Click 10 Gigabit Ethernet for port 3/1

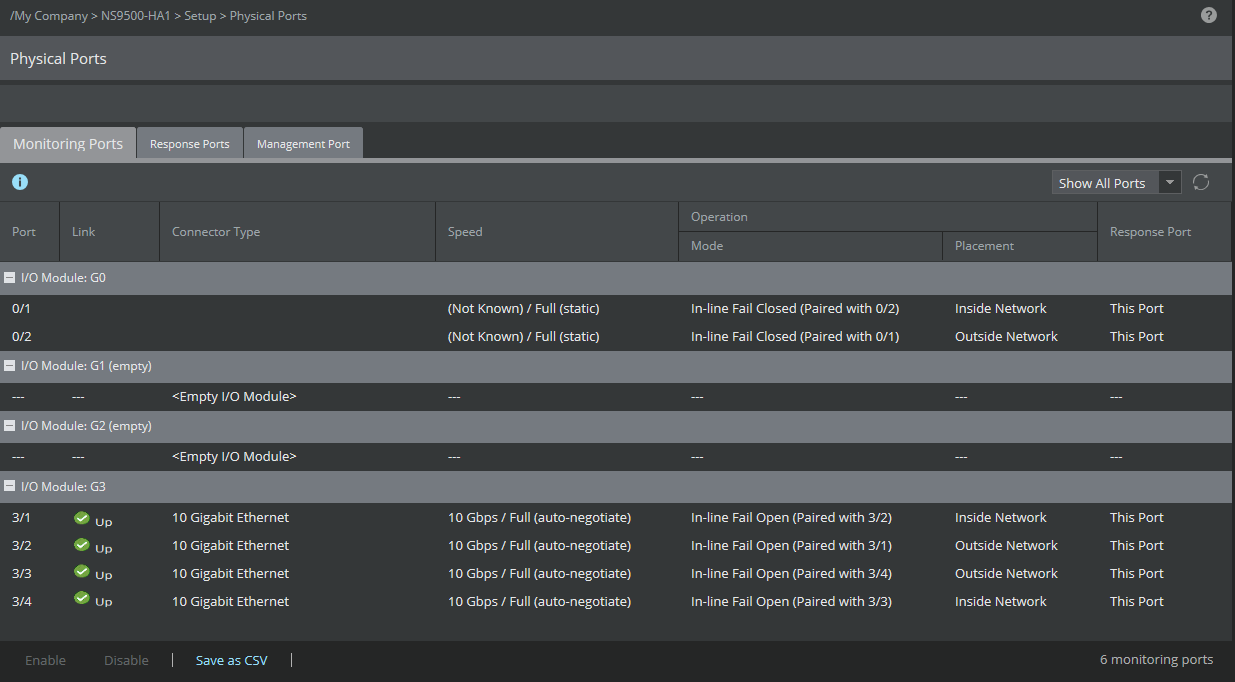[230, 518]
